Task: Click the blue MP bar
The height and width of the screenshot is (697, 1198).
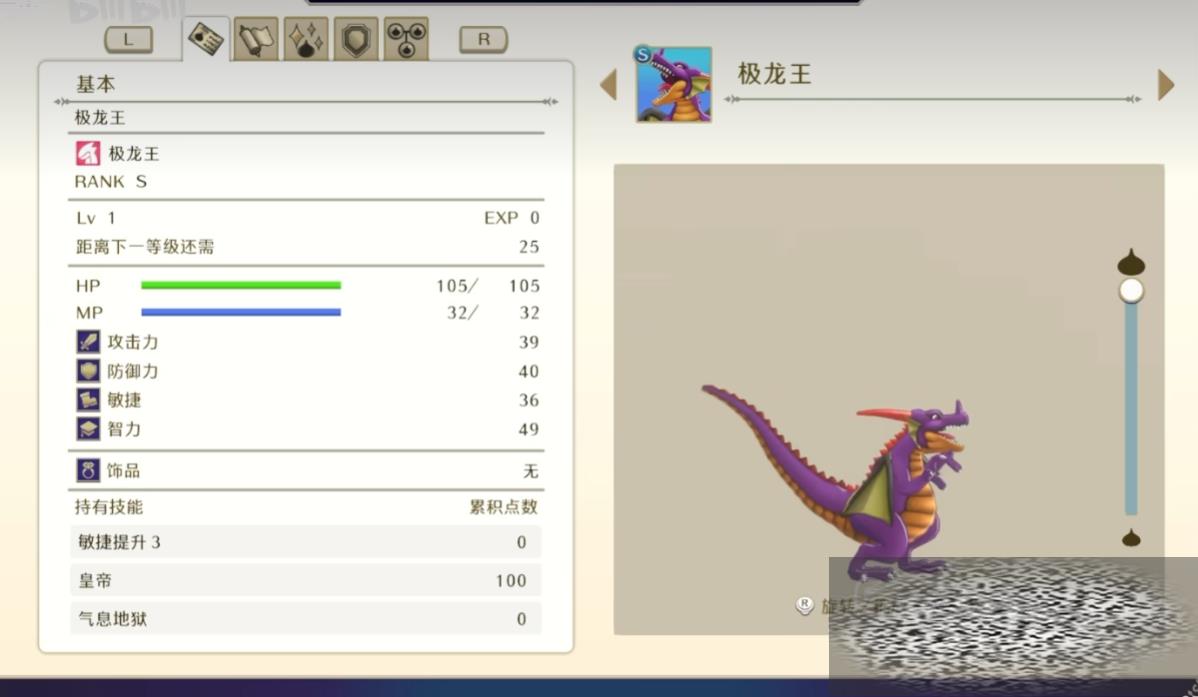Action: pos(241,312)
